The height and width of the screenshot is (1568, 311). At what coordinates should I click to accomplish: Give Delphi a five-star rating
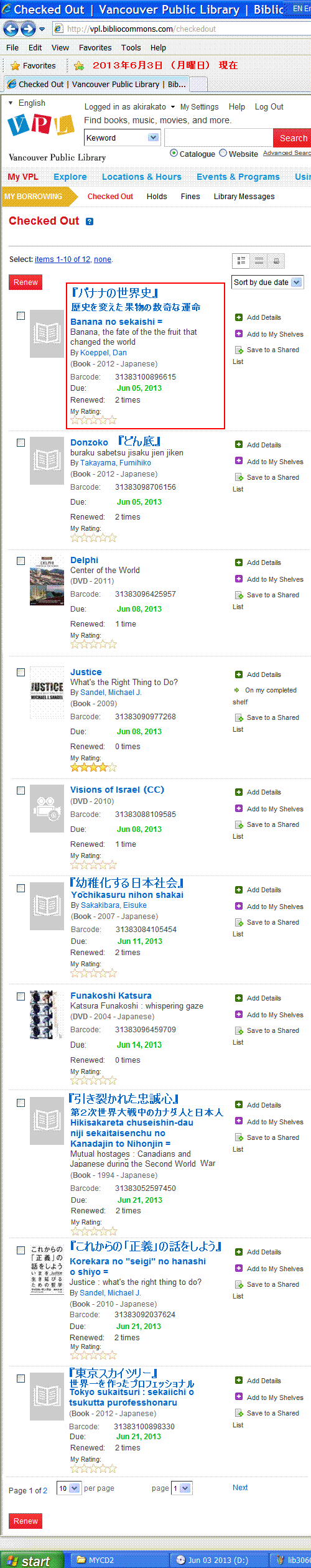[x=112, y=644]
